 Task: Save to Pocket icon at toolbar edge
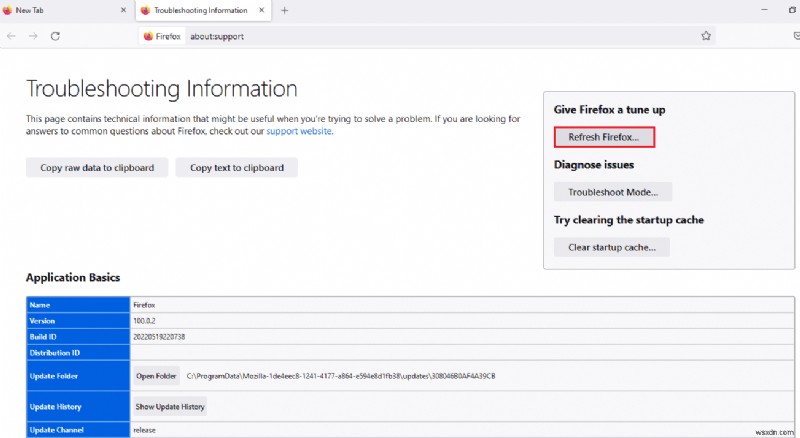pyautogui.click(x=797, y=36)
